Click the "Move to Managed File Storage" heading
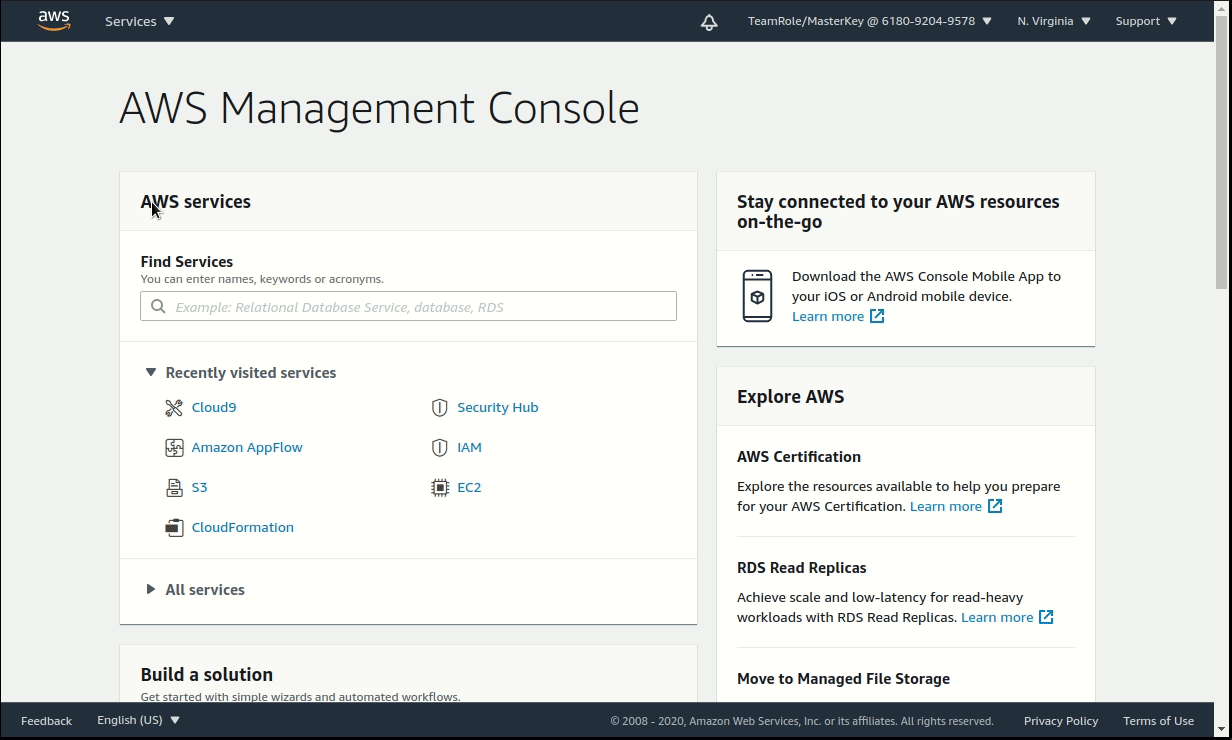 pos(843,678)
